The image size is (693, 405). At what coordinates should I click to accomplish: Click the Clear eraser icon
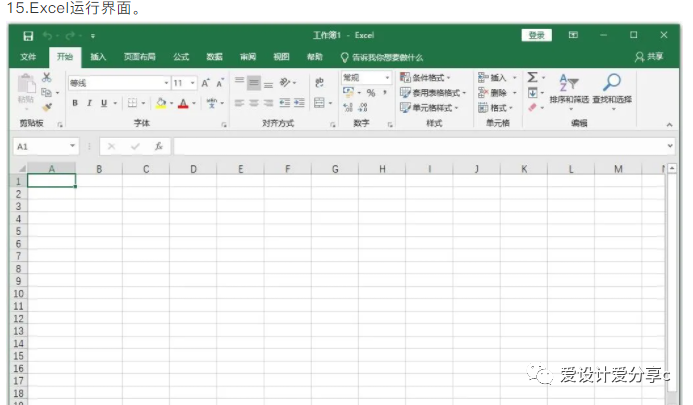click(533, 107)
